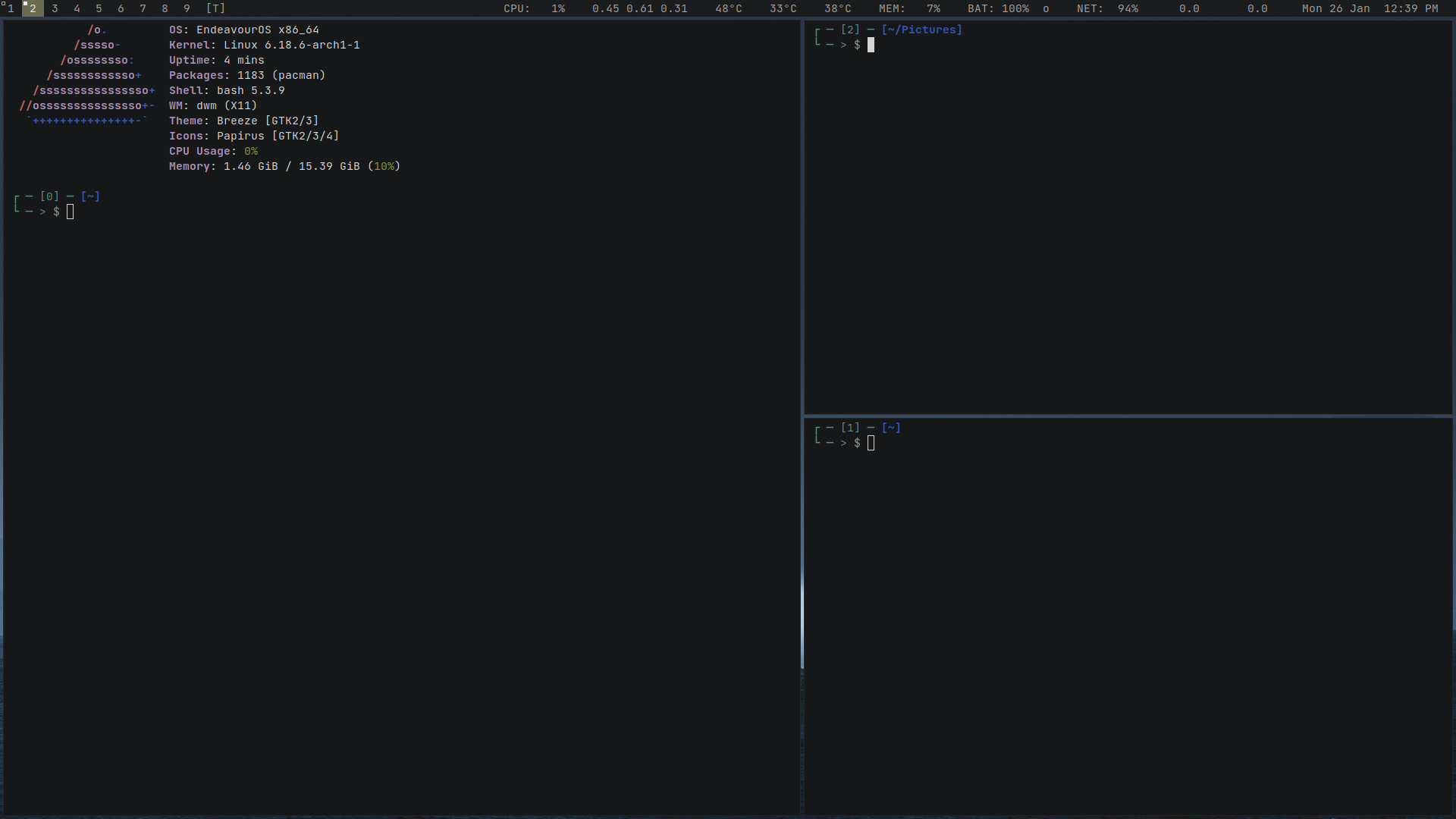Click the BAT 100% battery indicator
The image size is (1456, 819).
point(998,8)
